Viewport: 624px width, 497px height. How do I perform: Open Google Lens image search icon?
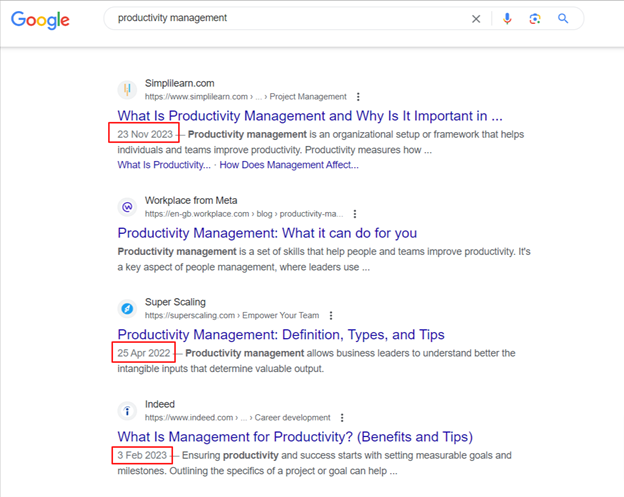pyautogui.click(x=535, y=19)
